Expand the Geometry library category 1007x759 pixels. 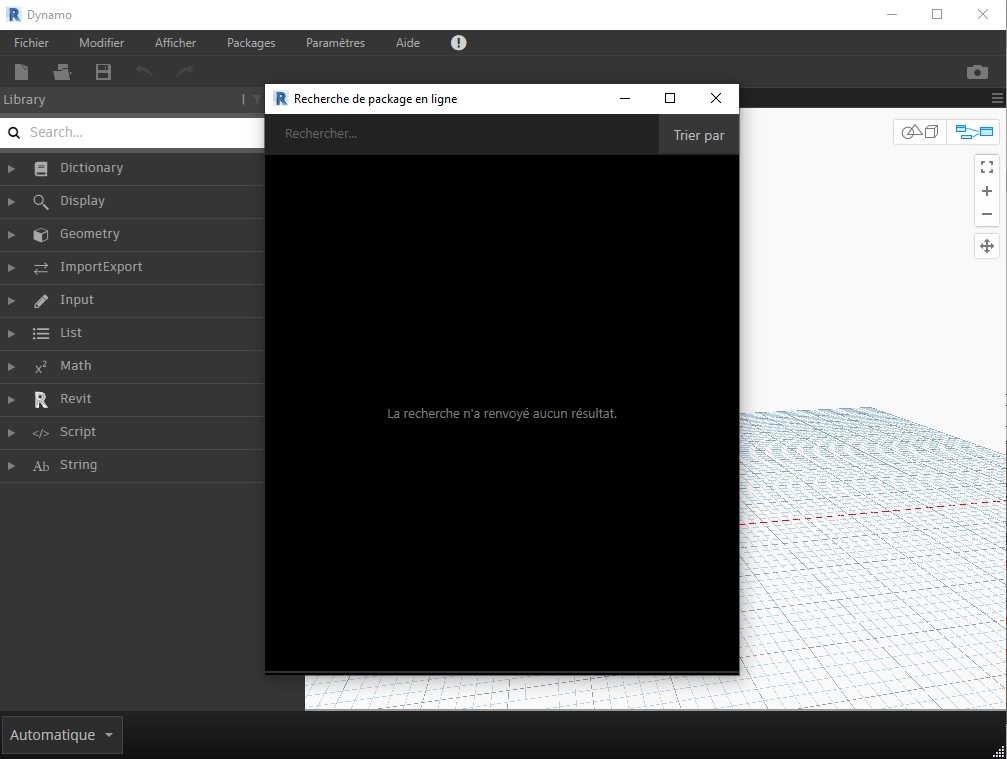click(x=89, y=234)
